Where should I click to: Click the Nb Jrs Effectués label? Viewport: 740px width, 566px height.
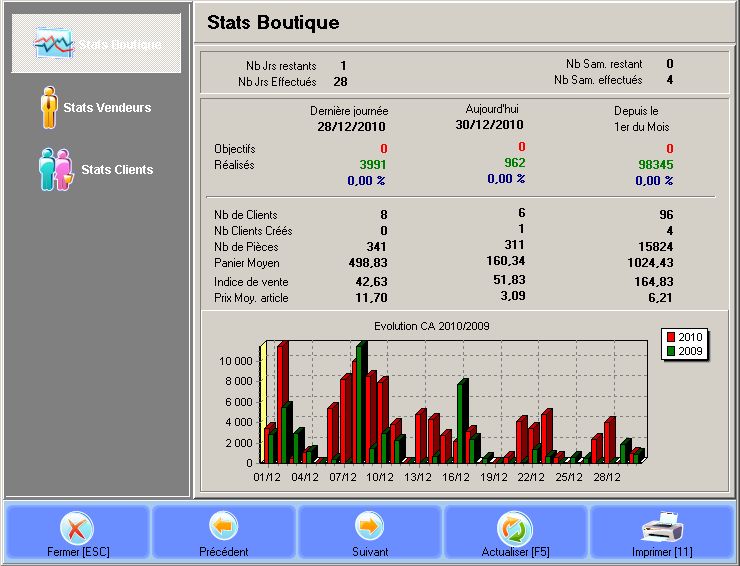tap(277, 82)
